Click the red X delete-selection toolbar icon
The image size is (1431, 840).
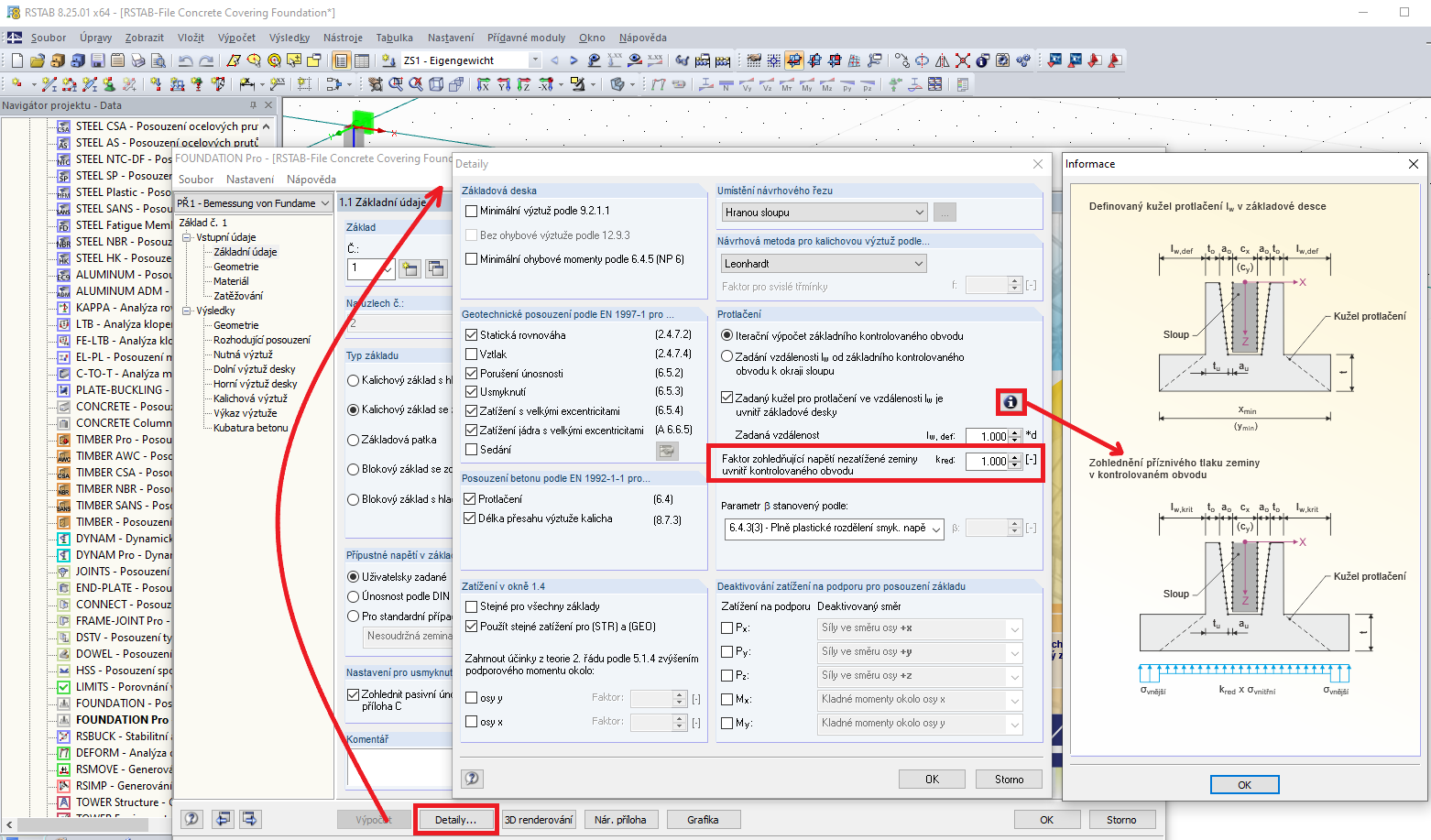pos(963,60)
